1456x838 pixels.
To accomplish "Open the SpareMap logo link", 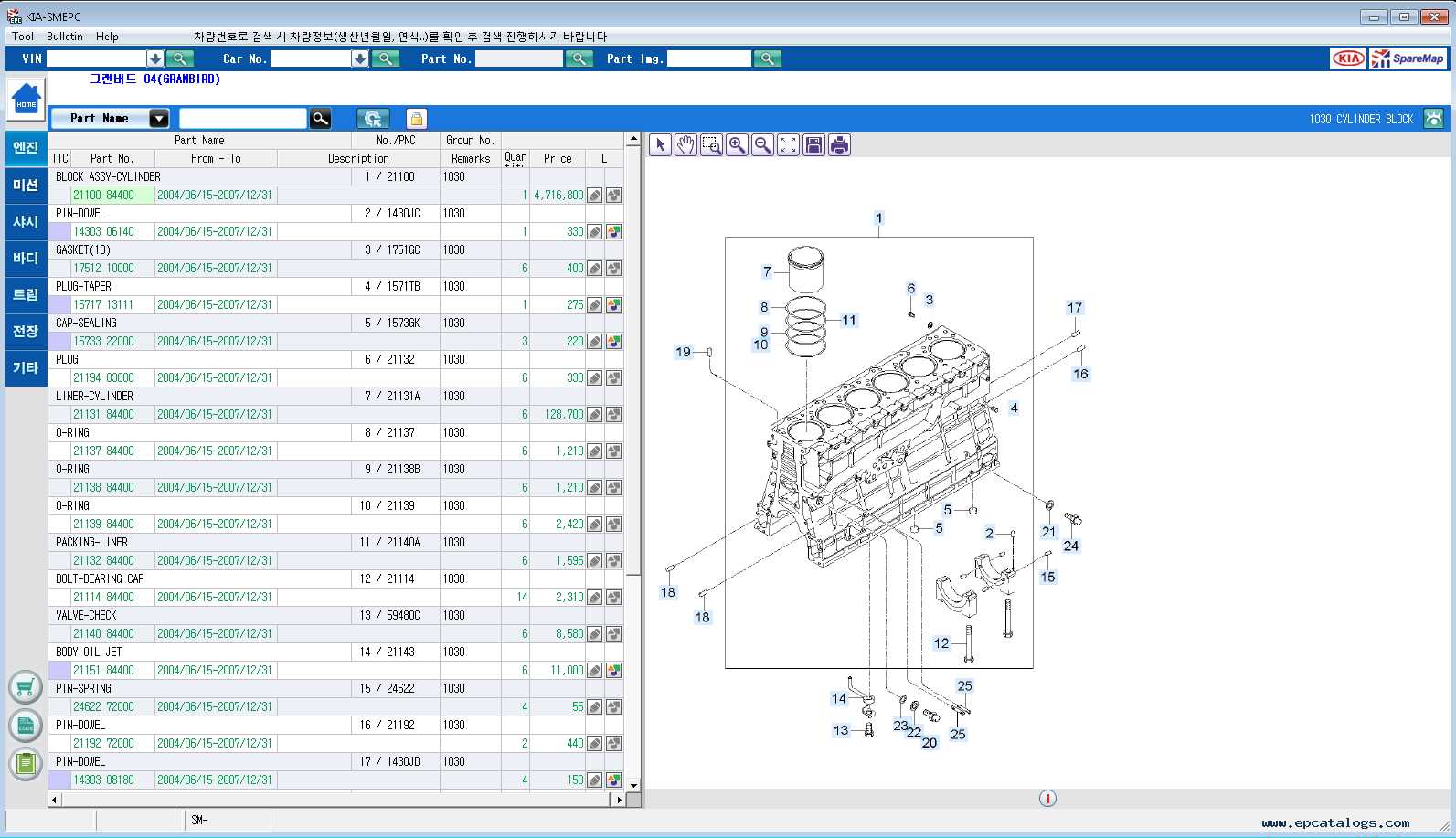I will point(1408,58).
